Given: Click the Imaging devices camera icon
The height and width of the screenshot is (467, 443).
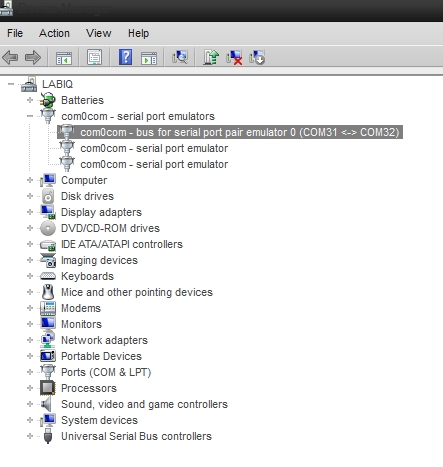Looking at the screenshot, I should click(x=48, y=260).
